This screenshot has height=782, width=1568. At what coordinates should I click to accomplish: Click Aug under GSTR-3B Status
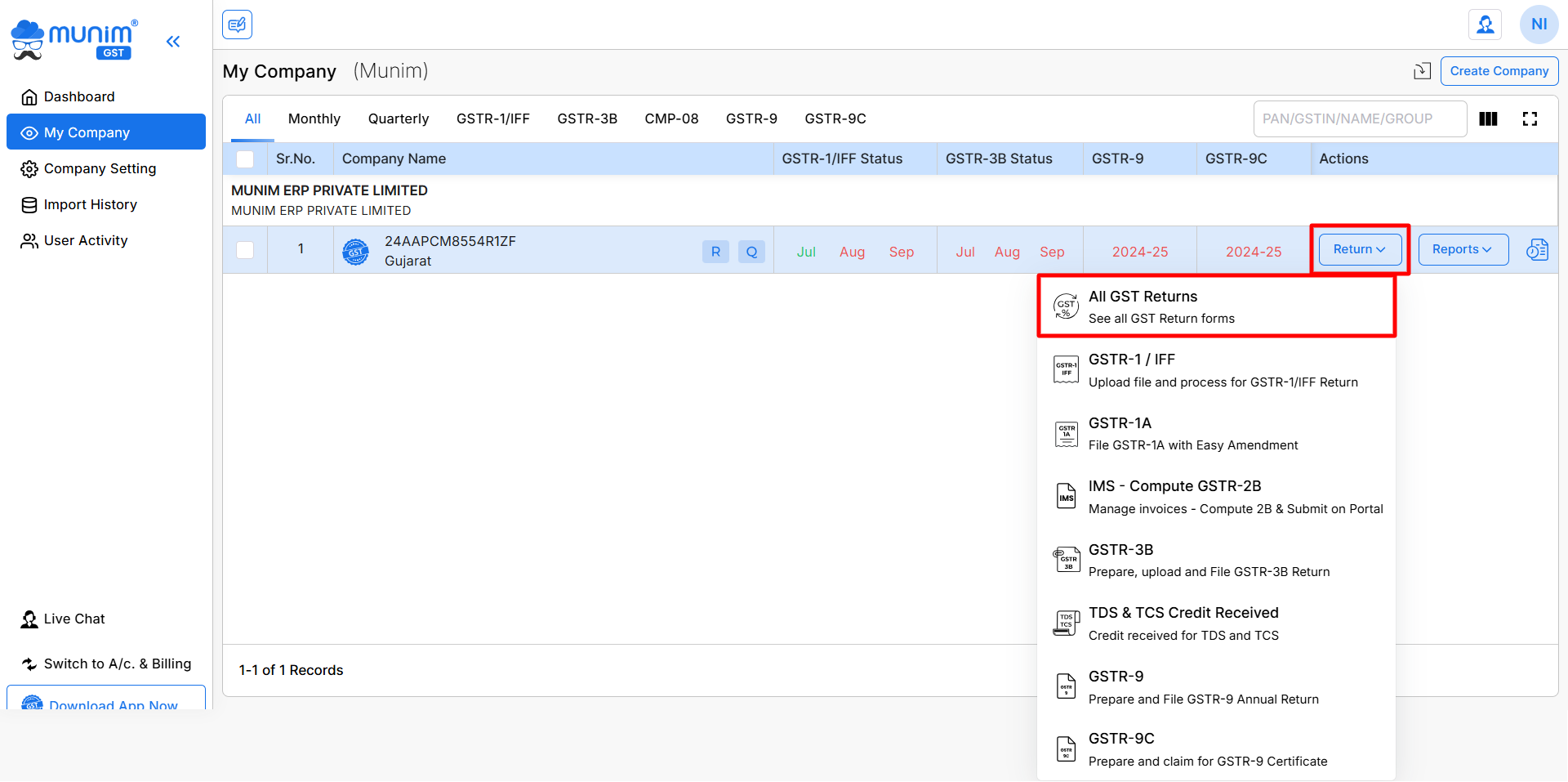1007,252
